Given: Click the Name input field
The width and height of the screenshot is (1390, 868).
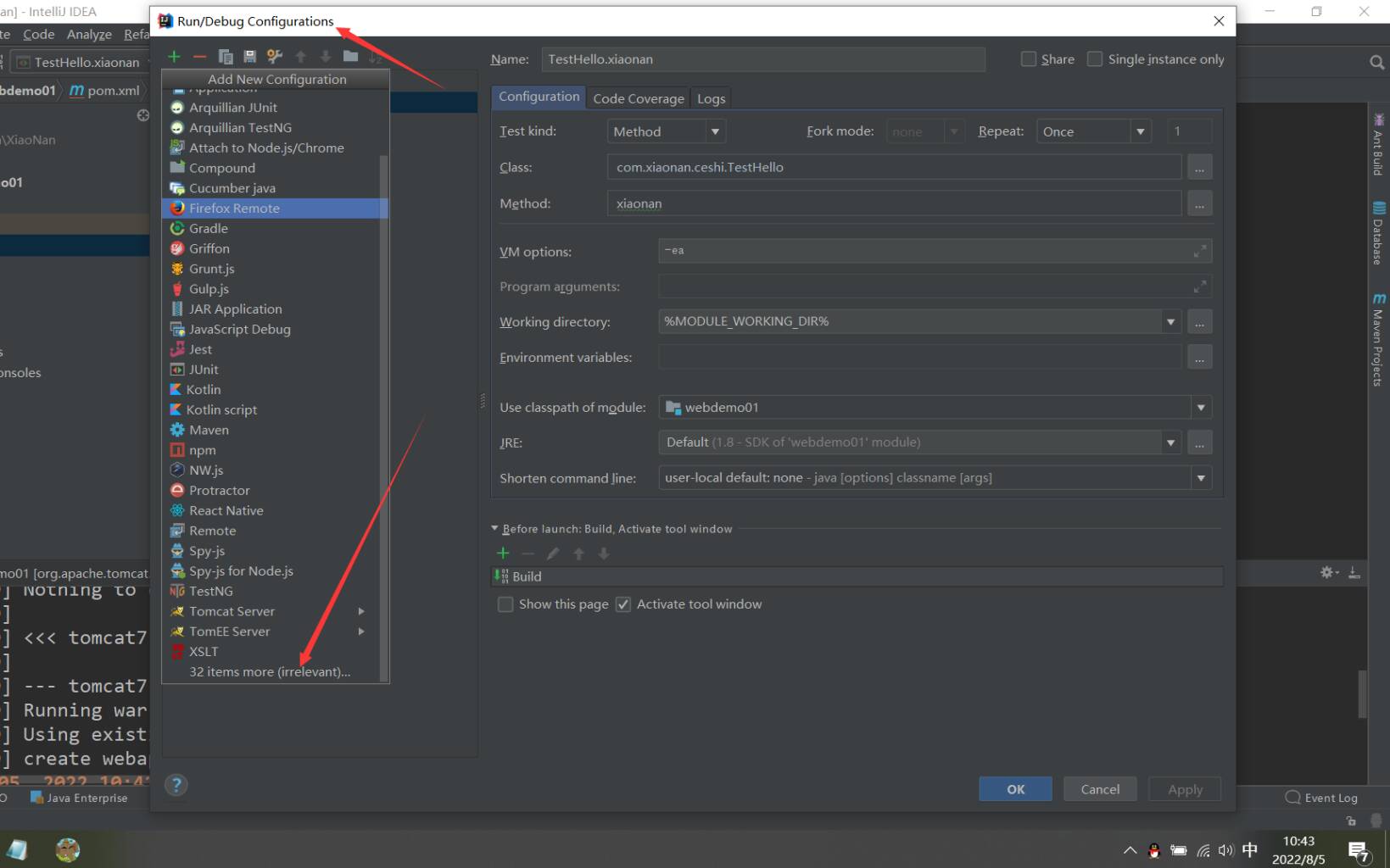Looking at the screenshot, I should 763,59.
